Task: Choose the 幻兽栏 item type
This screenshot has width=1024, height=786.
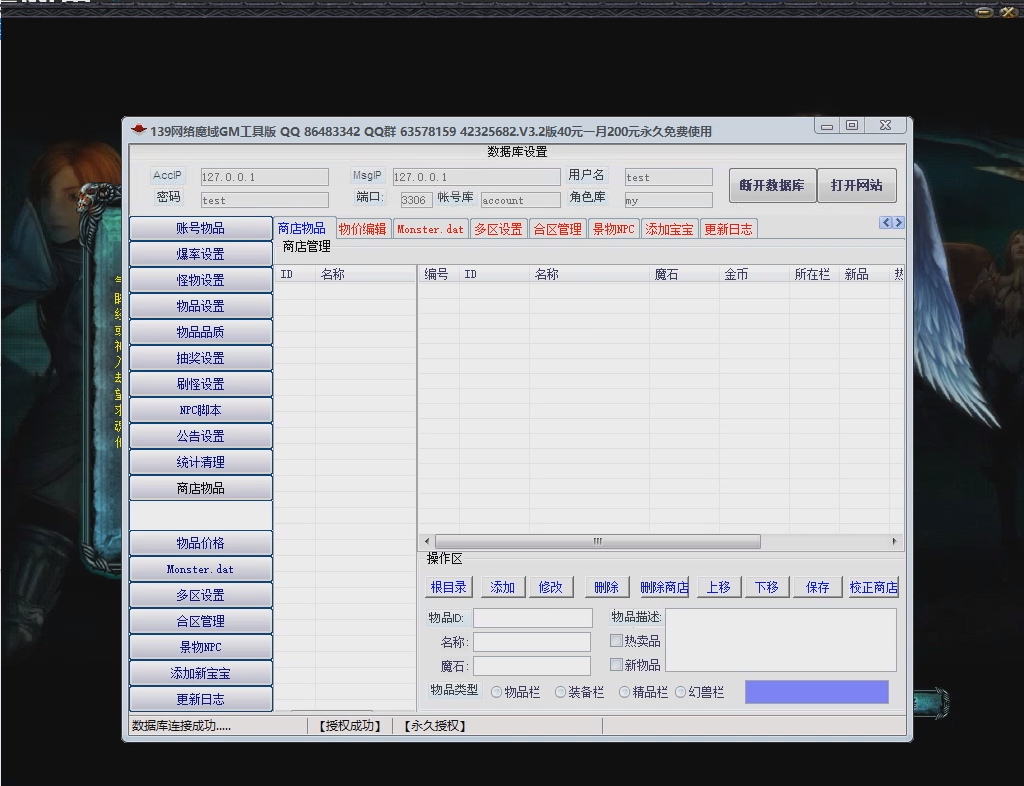Action: point(681,692)
